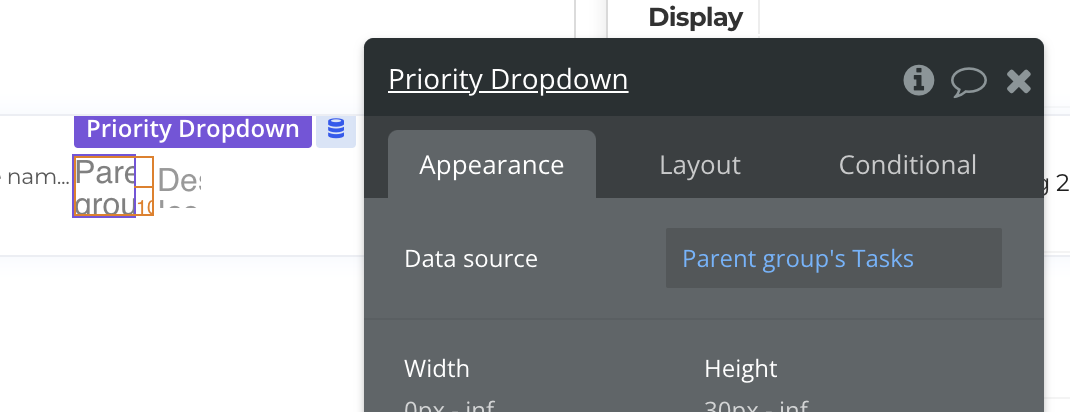The height and width of the screenshot is (412, 1070).
Task: Select the Parent group text element on canvas
Action: [104, 187]
